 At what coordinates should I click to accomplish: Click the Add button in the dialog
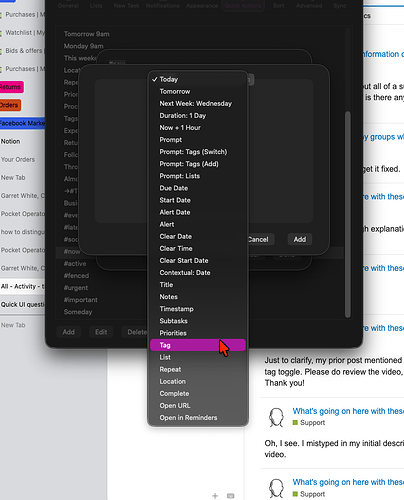click(x=300, y=239)
